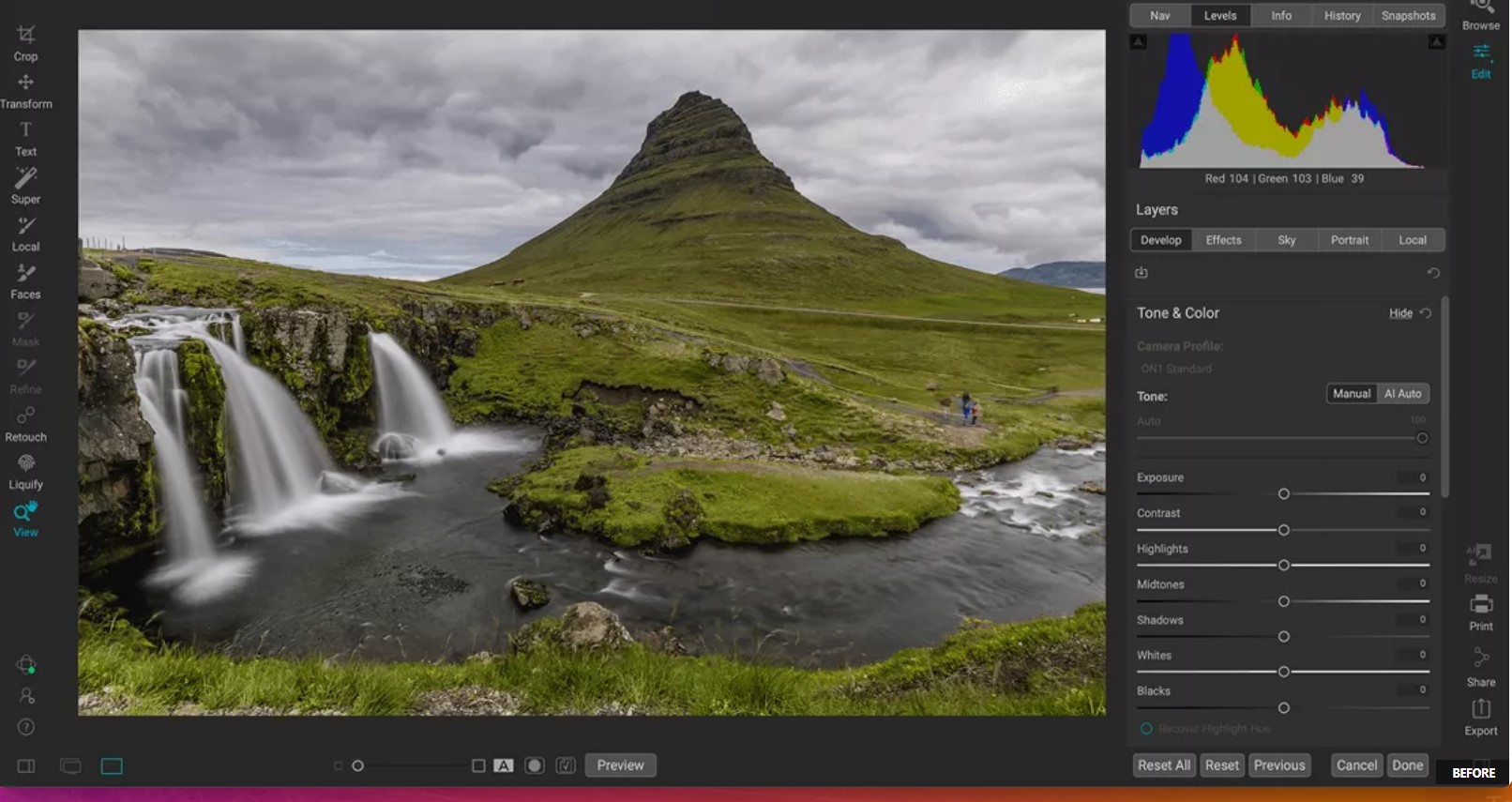Click the Previous button

pyautogui.click(x=1279, y=765)
